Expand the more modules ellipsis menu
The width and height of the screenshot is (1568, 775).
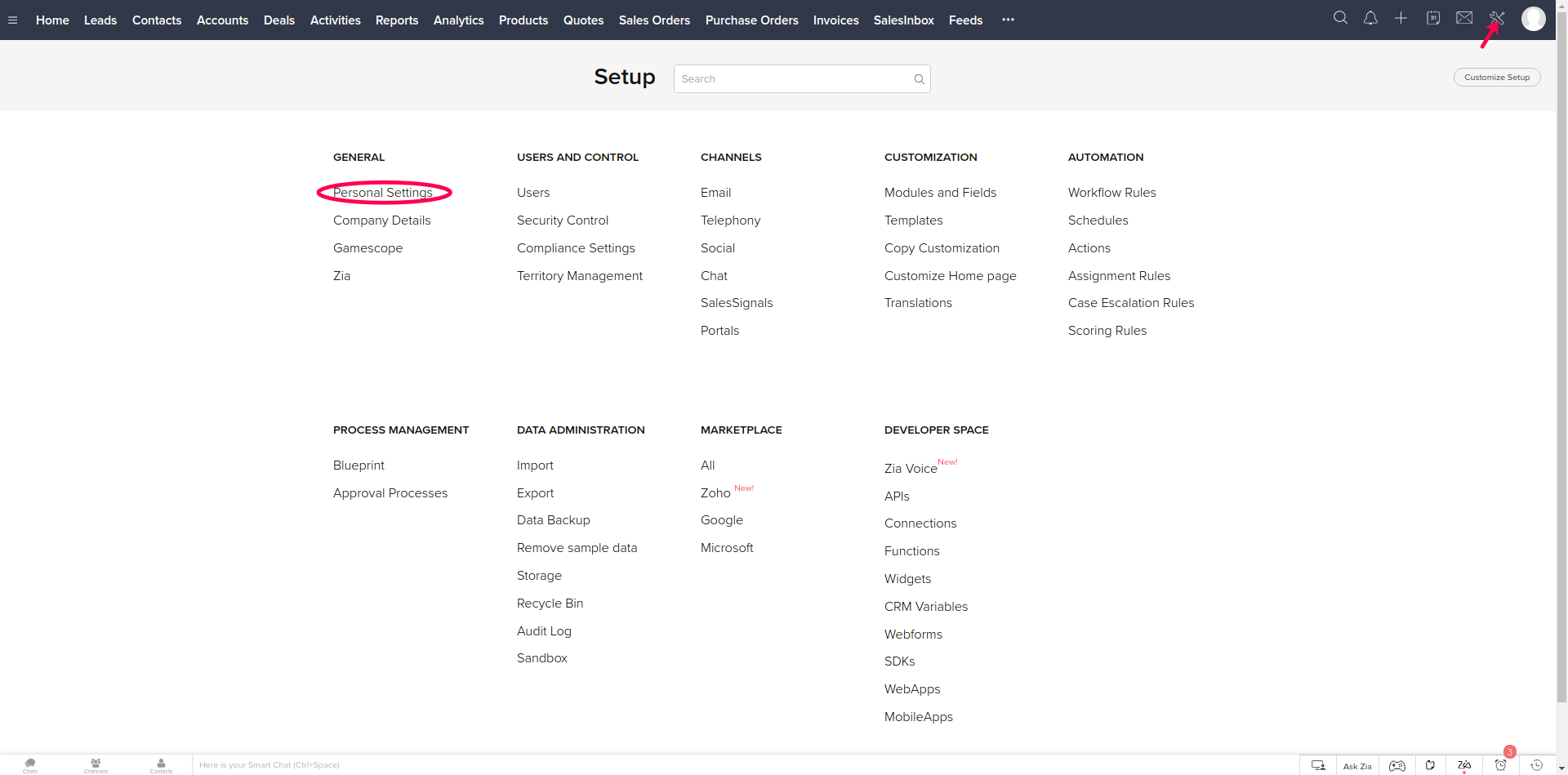pyautogui.click(x=1009, y=20)
